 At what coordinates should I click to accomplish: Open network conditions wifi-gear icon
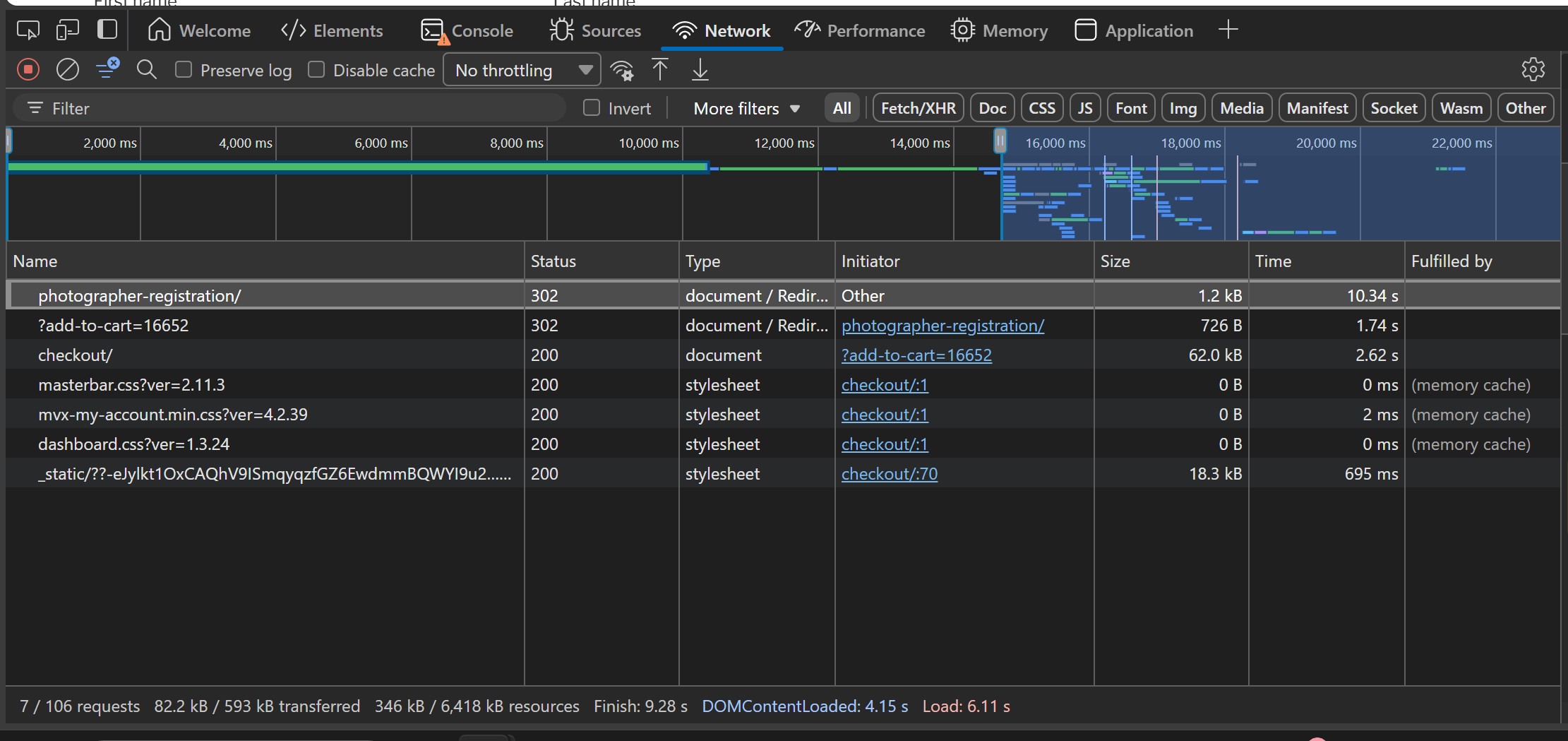[622, 70]
